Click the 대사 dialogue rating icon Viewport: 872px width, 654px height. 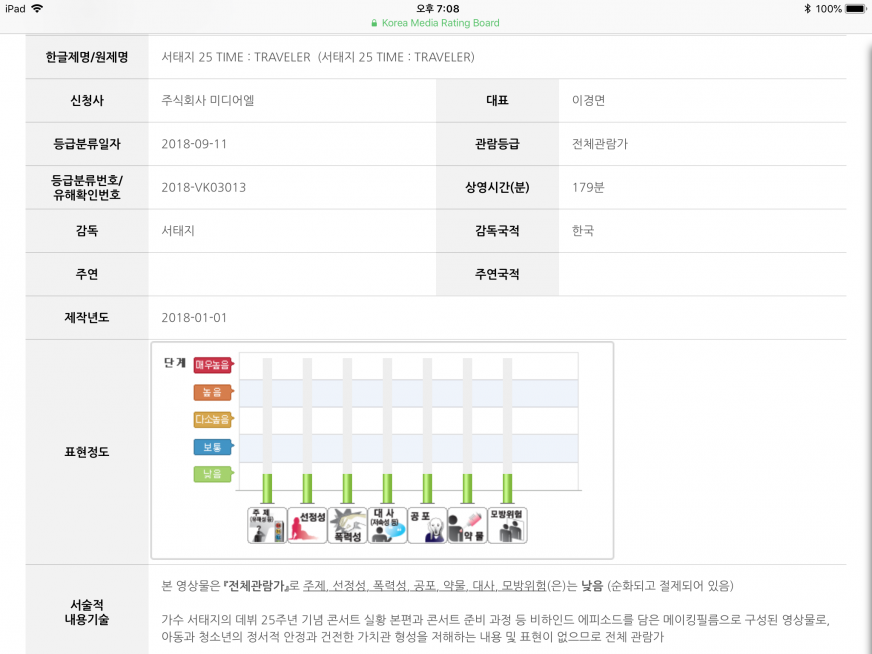point(387,525)
